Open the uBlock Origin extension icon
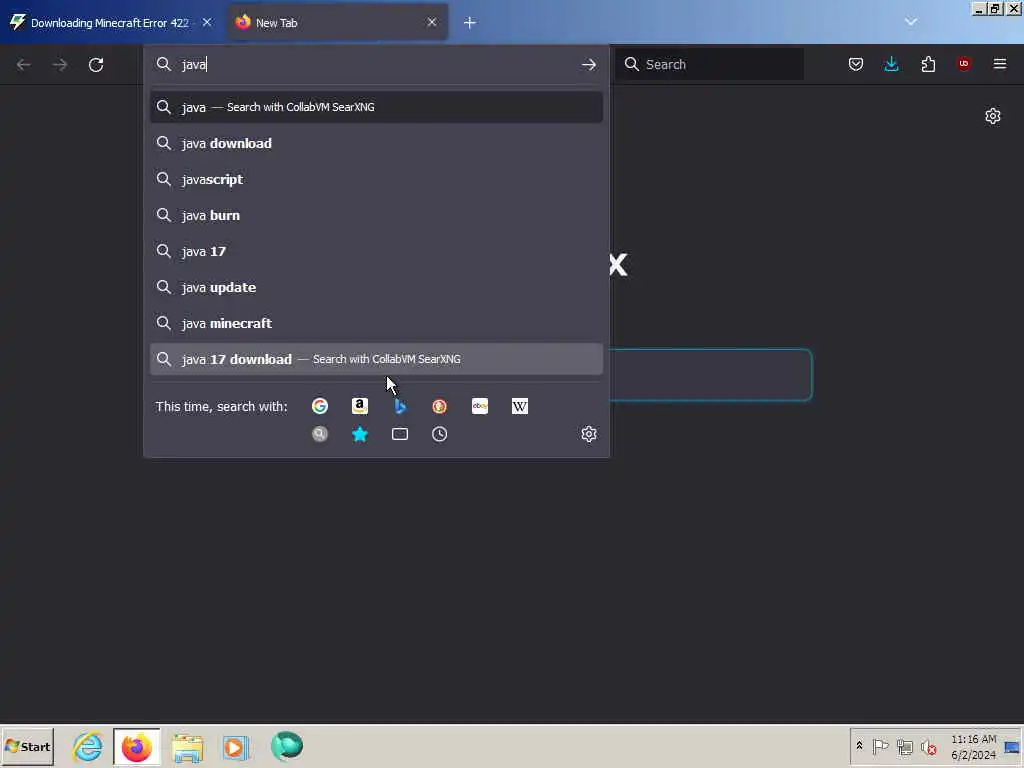Image resolution: width=1024 pixels, height=768 pixels. point(964,64)
